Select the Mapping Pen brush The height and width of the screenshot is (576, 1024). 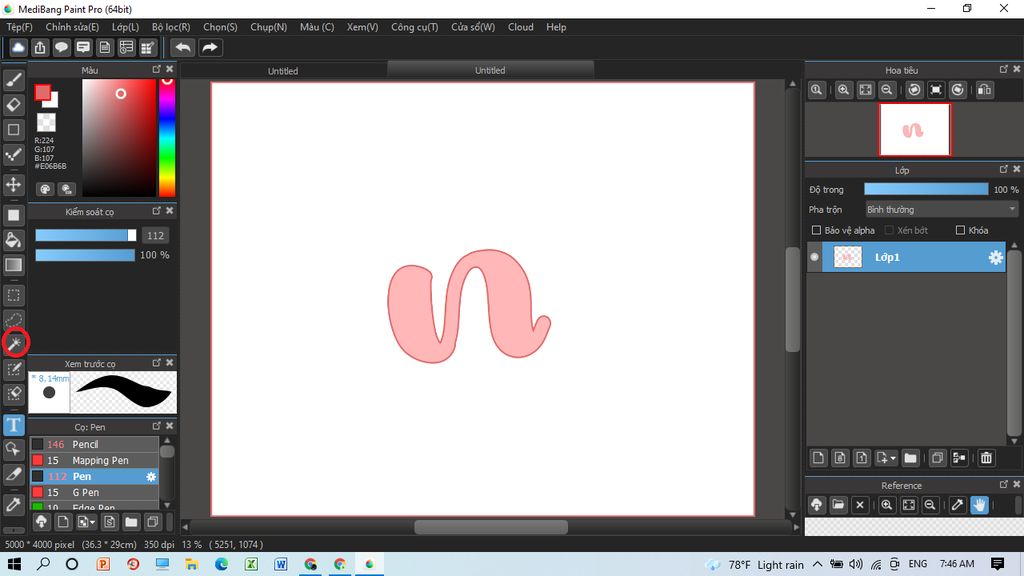point(94,460)
